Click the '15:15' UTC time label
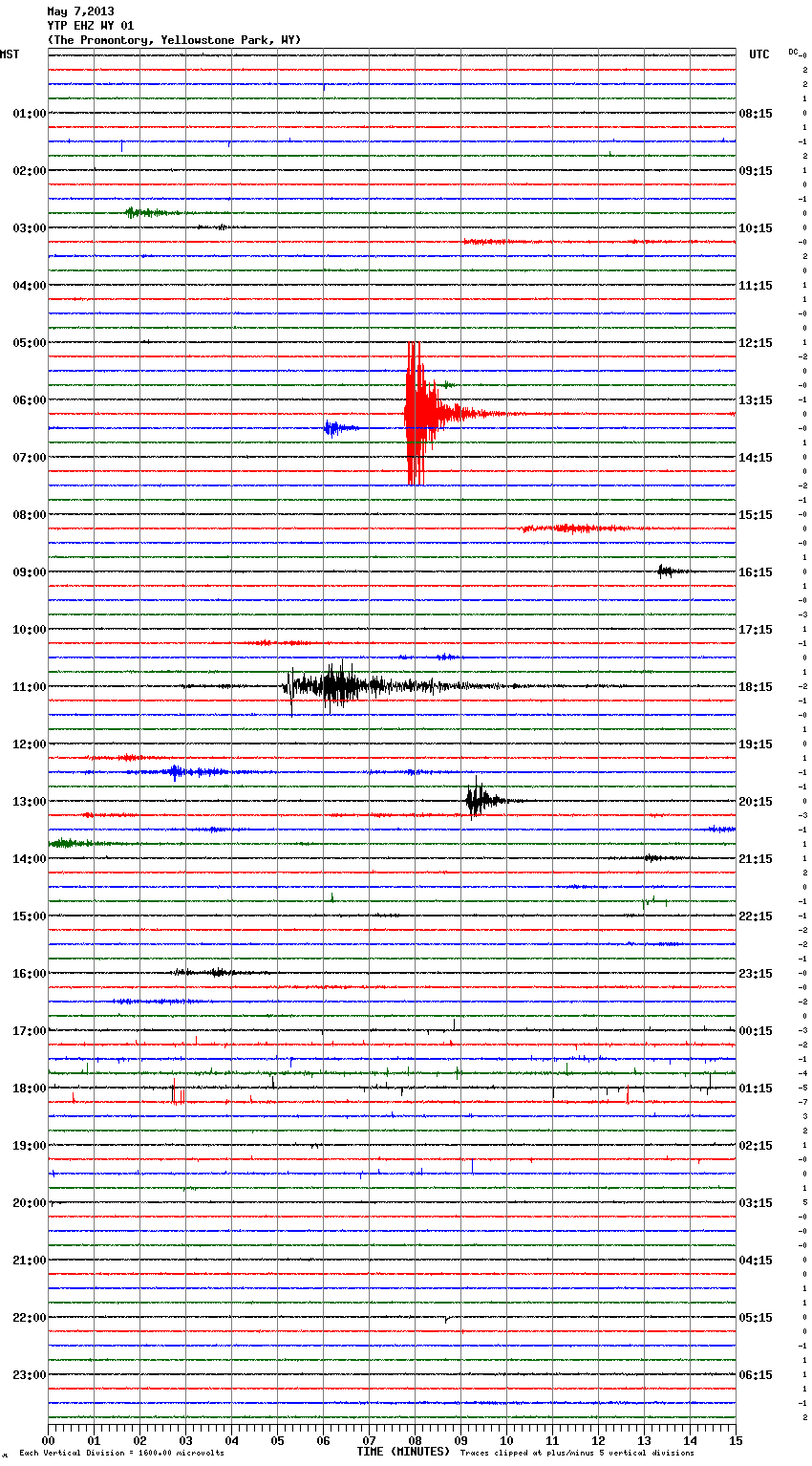The width and height of the screenshot is (812, 1466). tap(756, 515)
